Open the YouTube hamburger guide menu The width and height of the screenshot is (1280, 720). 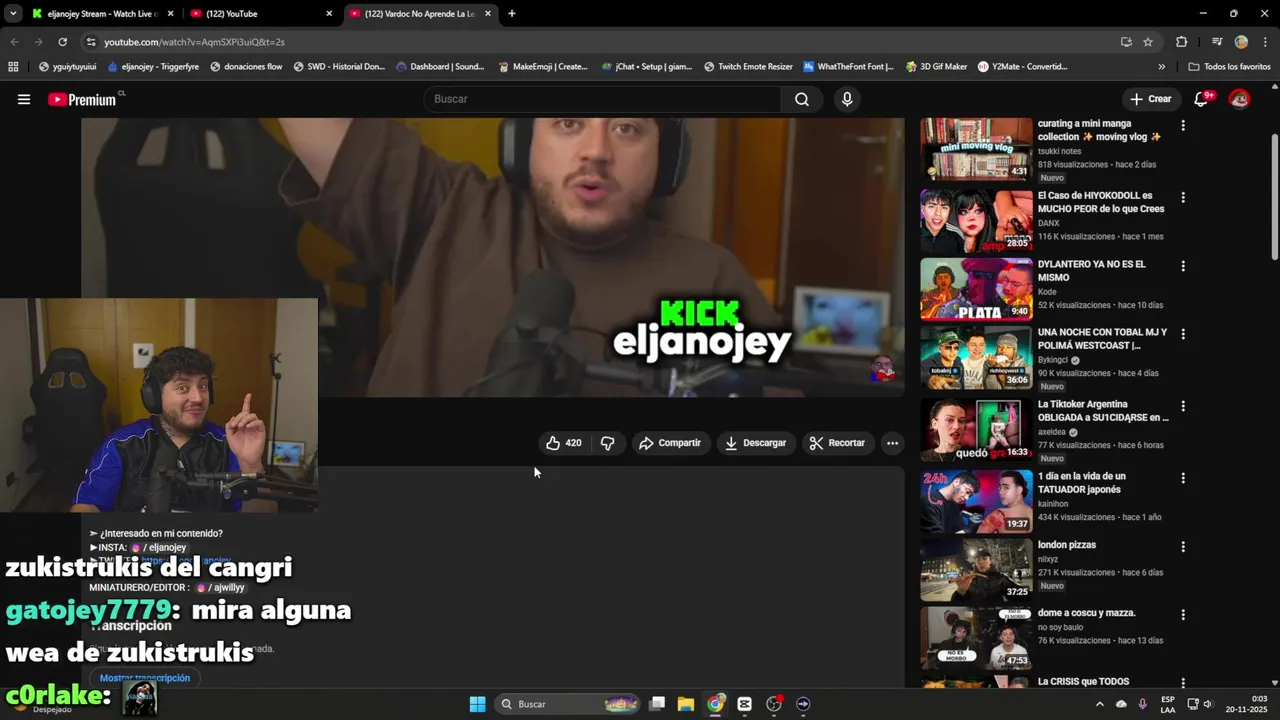(24, 99)
